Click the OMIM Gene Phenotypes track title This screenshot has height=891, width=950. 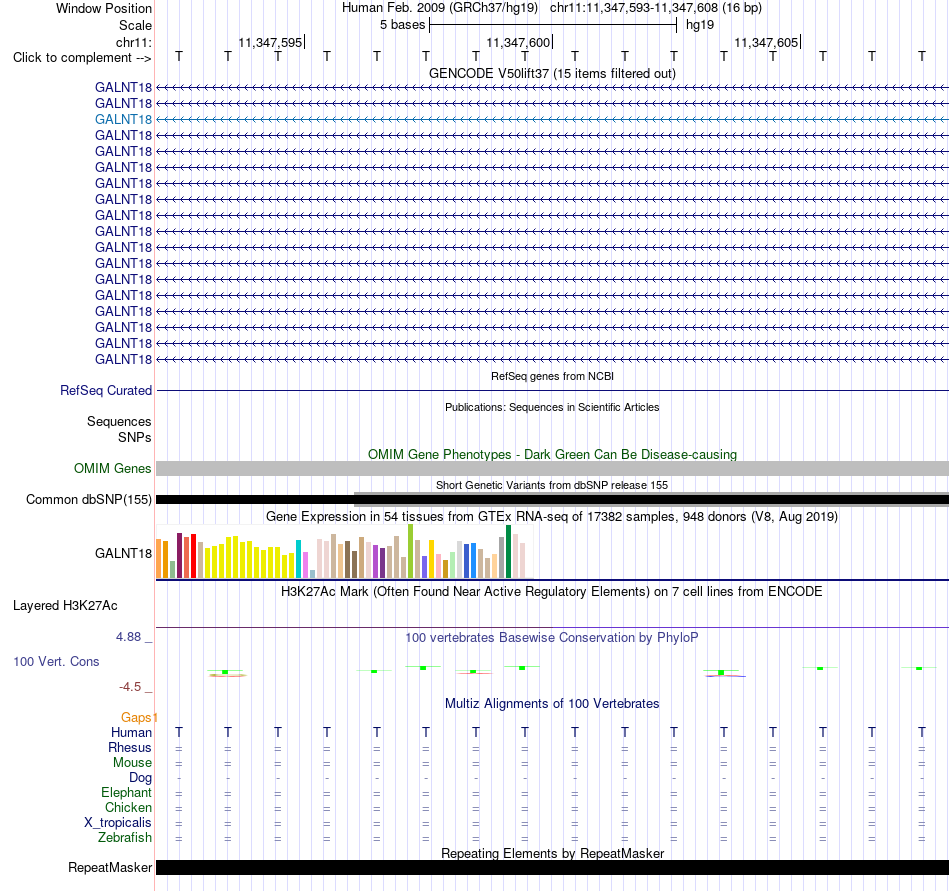pos(552,454)
